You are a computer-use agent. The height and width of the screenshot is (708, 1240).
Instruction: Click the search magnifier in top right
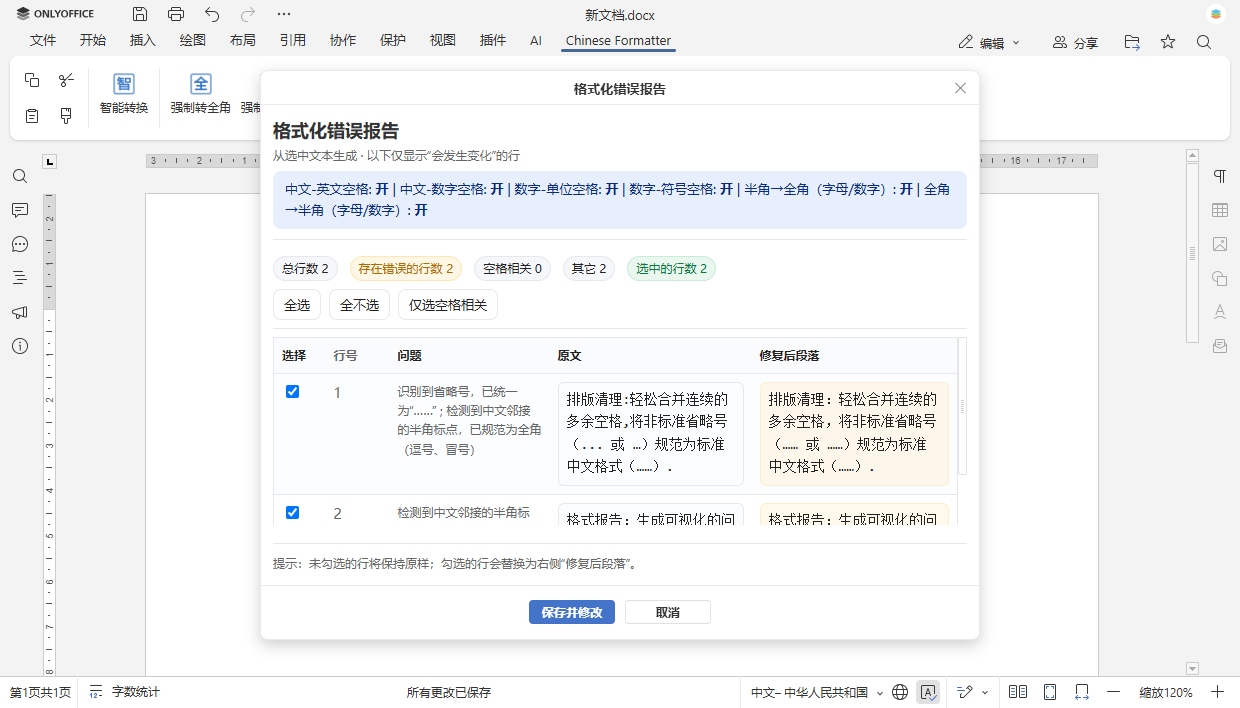[x=1204, y=42]
